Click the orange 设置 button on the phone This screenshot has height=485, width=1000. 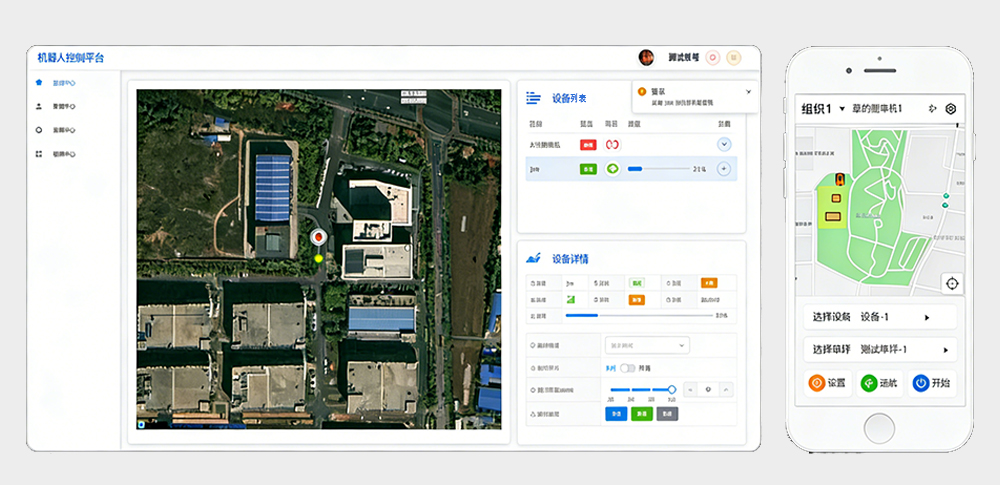(x=828, y=384)
